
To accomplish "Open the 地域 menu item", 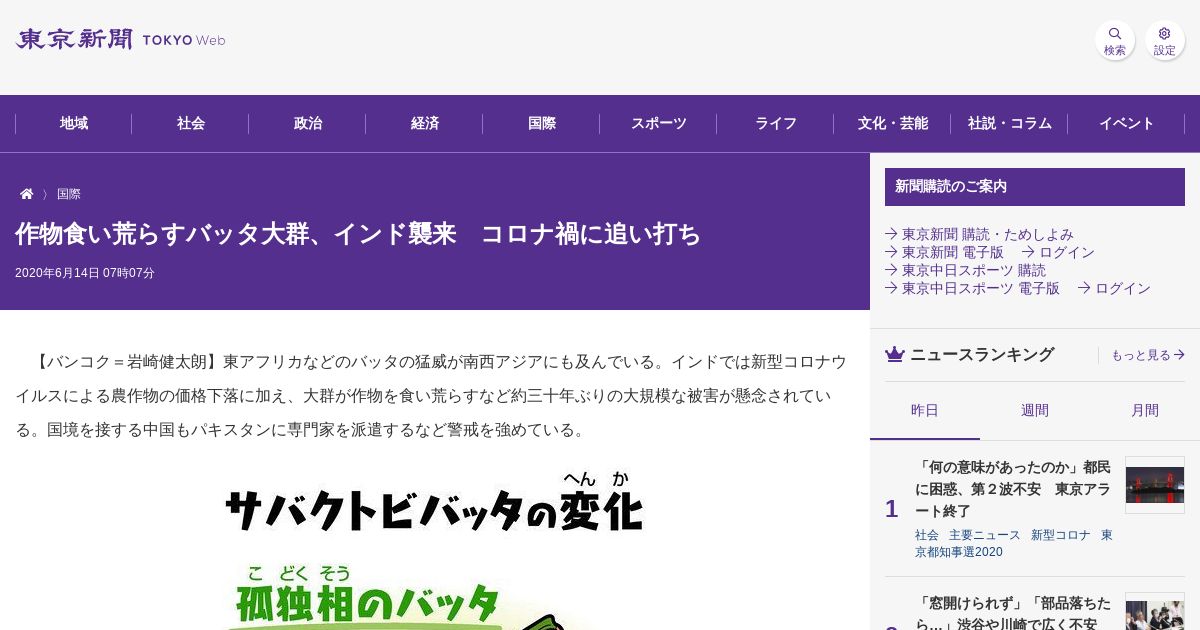I will click(74, 124).
